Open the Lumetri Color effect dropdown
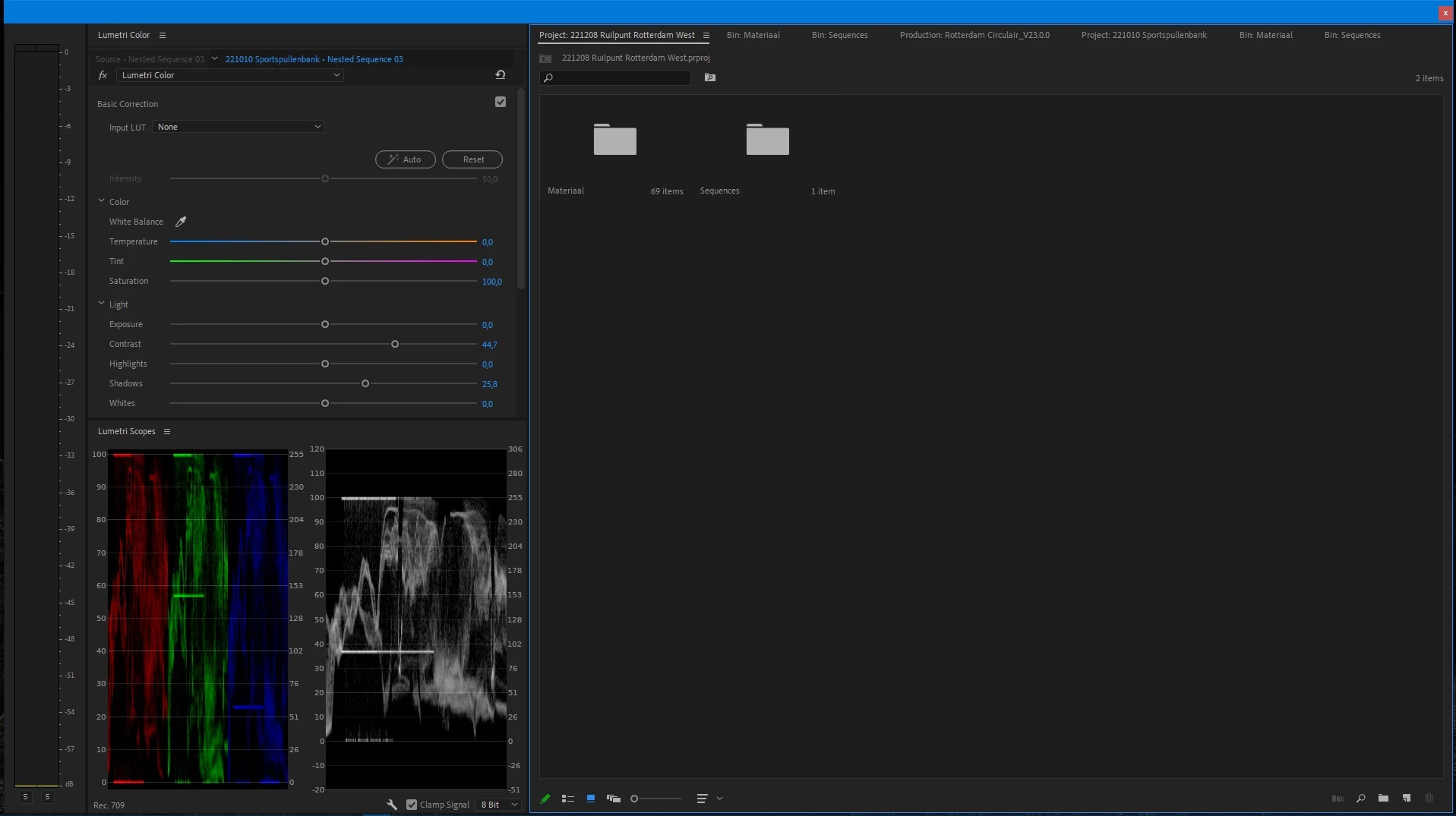 pyautogui.click(x=230, y=75)
